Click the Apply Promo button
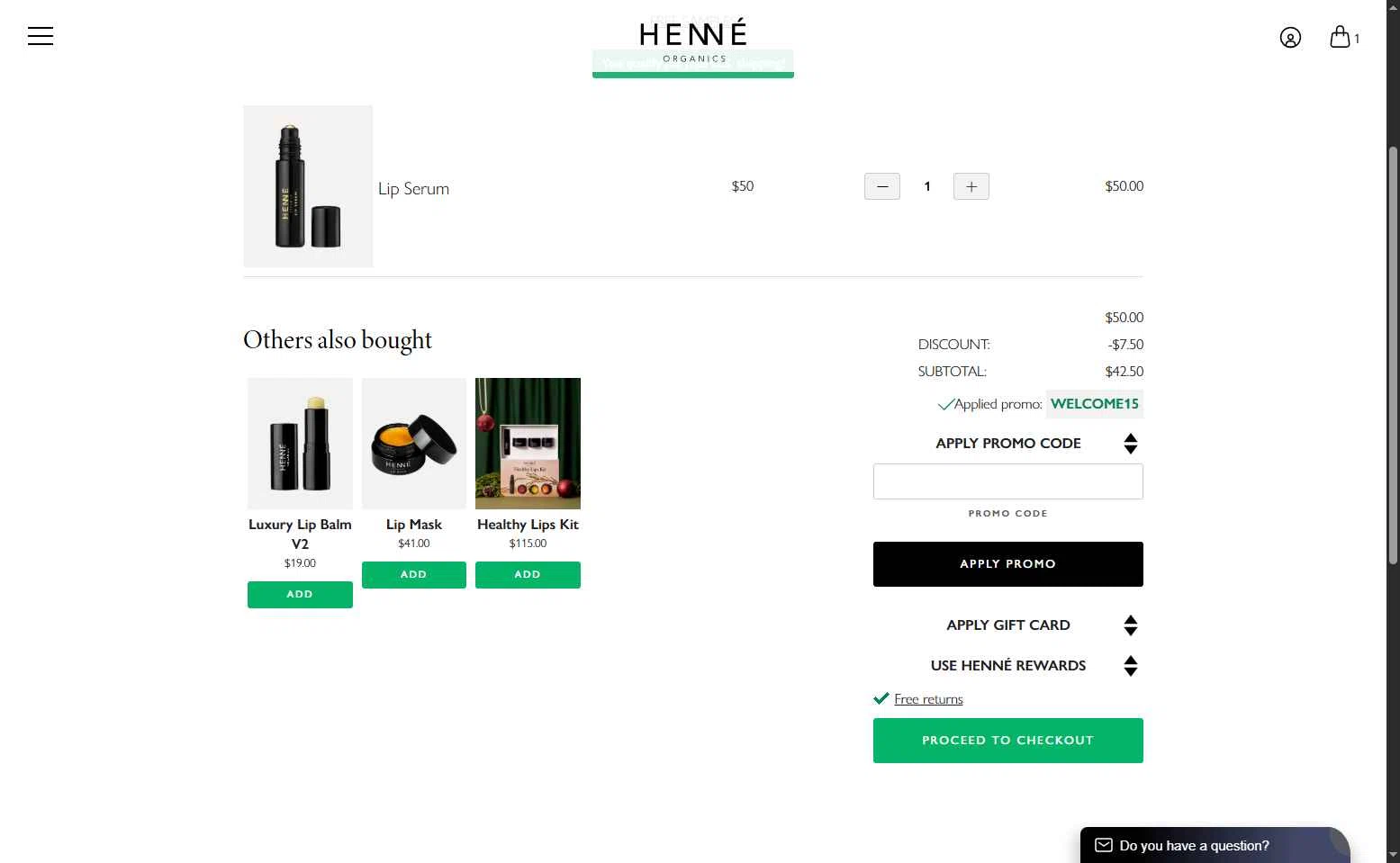Viewport: 1400px width, 863px height. [x=1008, y=564]
